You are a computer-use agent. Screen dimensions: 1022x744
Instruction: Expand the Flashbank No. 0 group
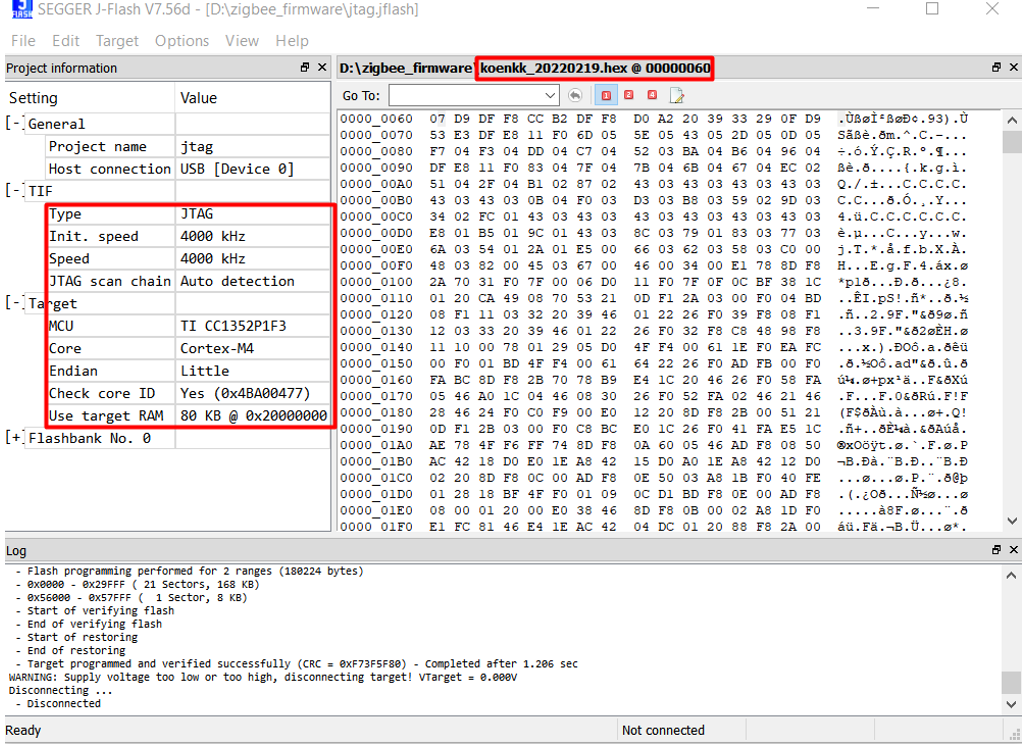pos(15,438)
